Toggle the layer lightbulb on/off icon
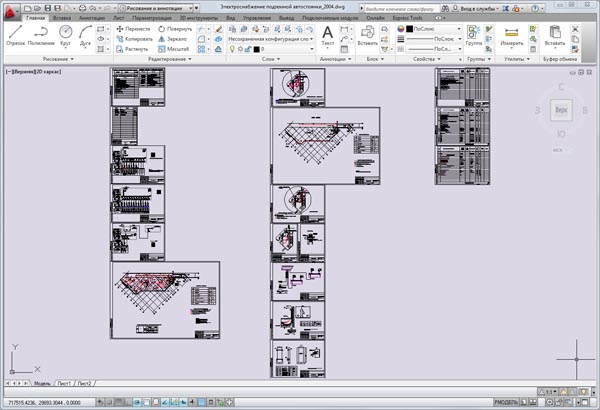 [x=232, y=48]
